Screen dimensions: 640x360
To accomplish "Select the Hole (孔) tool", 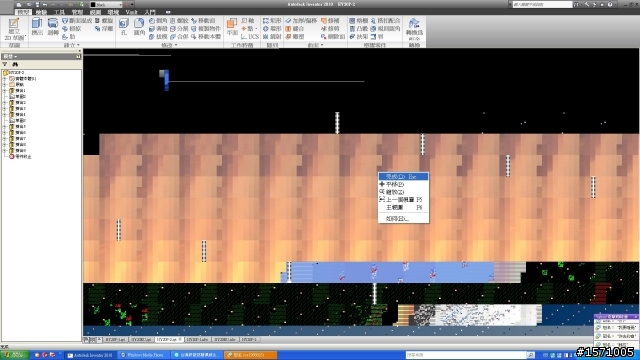I will tap(124, 27).
